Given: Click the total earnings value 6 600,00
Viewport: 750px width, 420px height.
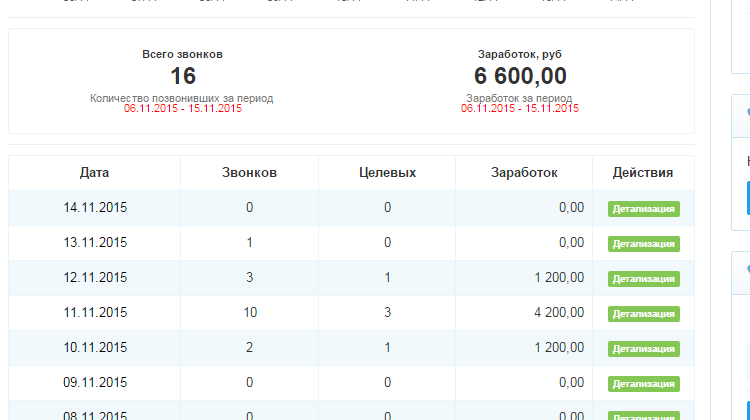Looking at the screenshot, I should pyautogui.click(x=519, y=76).
